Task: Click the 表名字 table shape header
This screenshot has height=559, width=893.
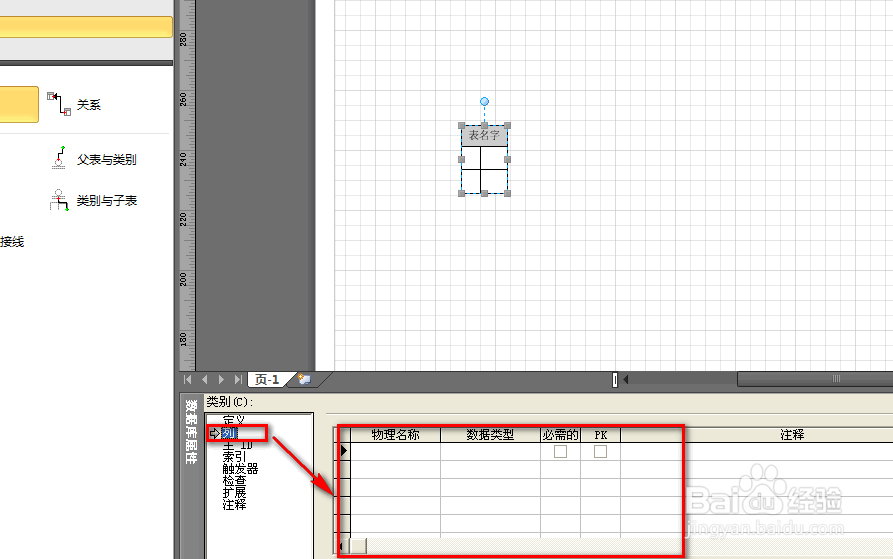Action: (x=484, y=135)
